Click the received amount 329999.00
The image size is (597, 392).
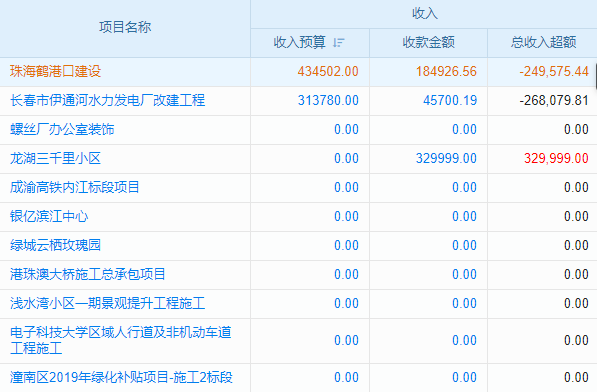coord(446,158)
